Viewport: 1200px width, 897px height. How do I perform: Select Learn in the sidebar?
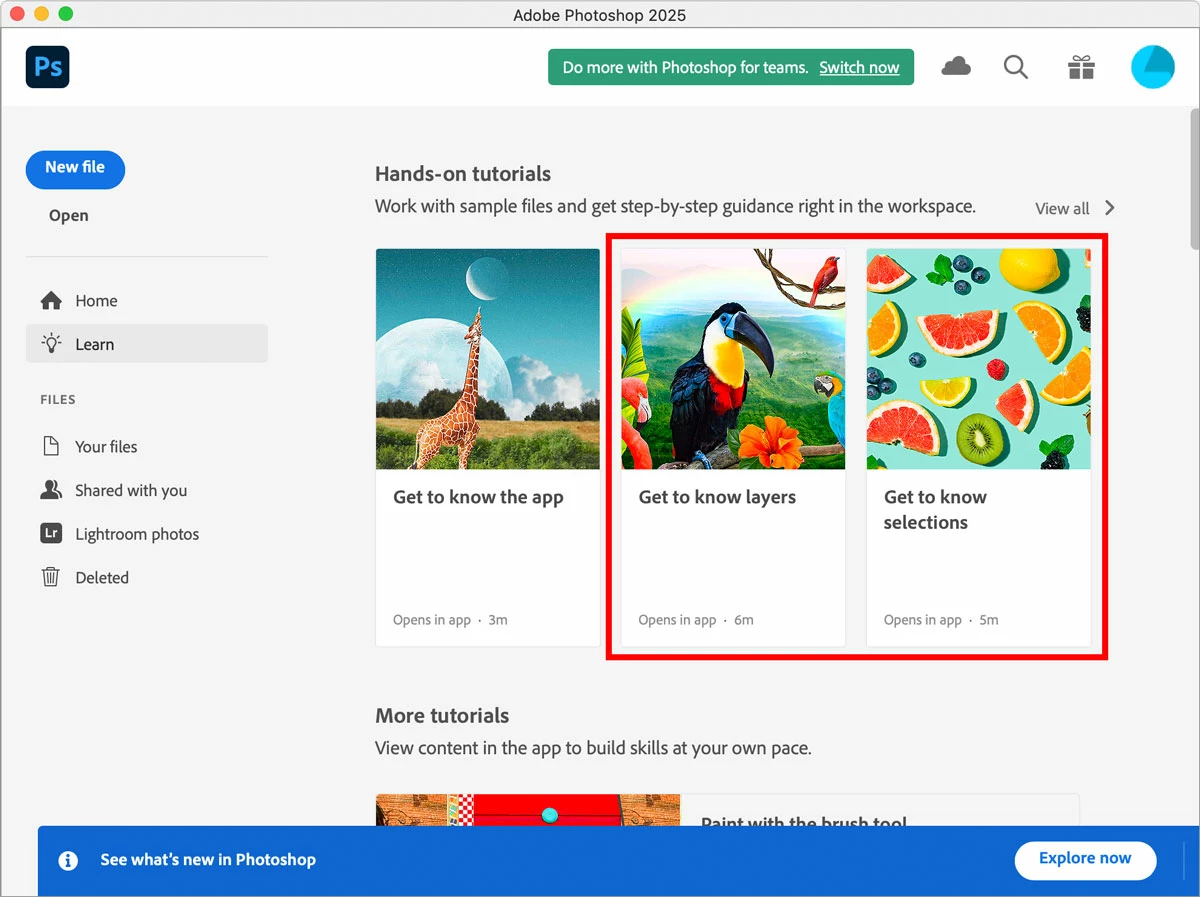(147, 344)
